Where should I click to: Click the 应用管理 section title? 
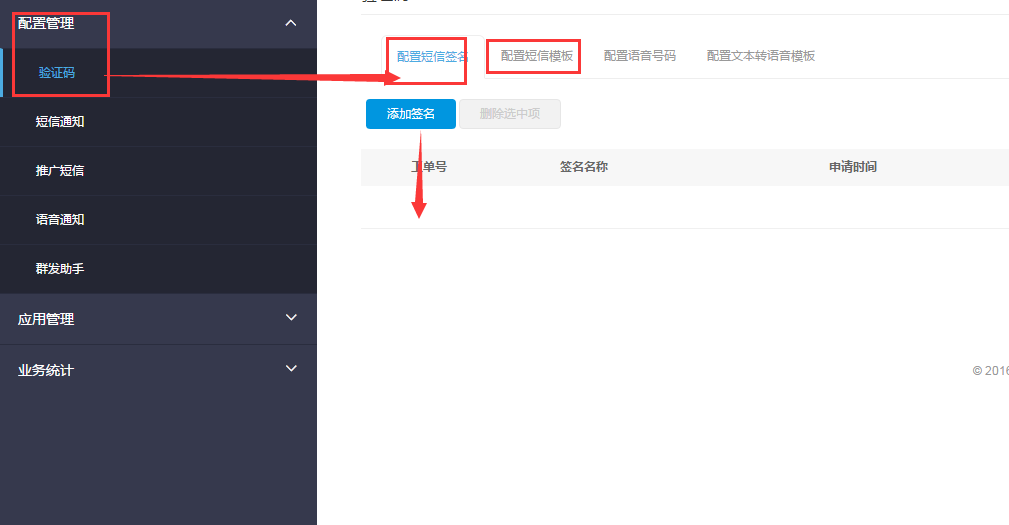tap(46, 319)
